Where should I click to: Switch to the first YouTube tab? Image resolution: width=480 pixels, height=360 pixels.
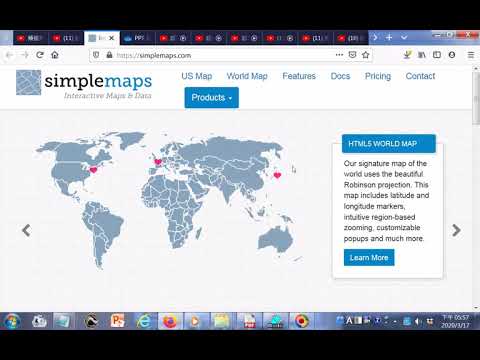click(30, 38)
